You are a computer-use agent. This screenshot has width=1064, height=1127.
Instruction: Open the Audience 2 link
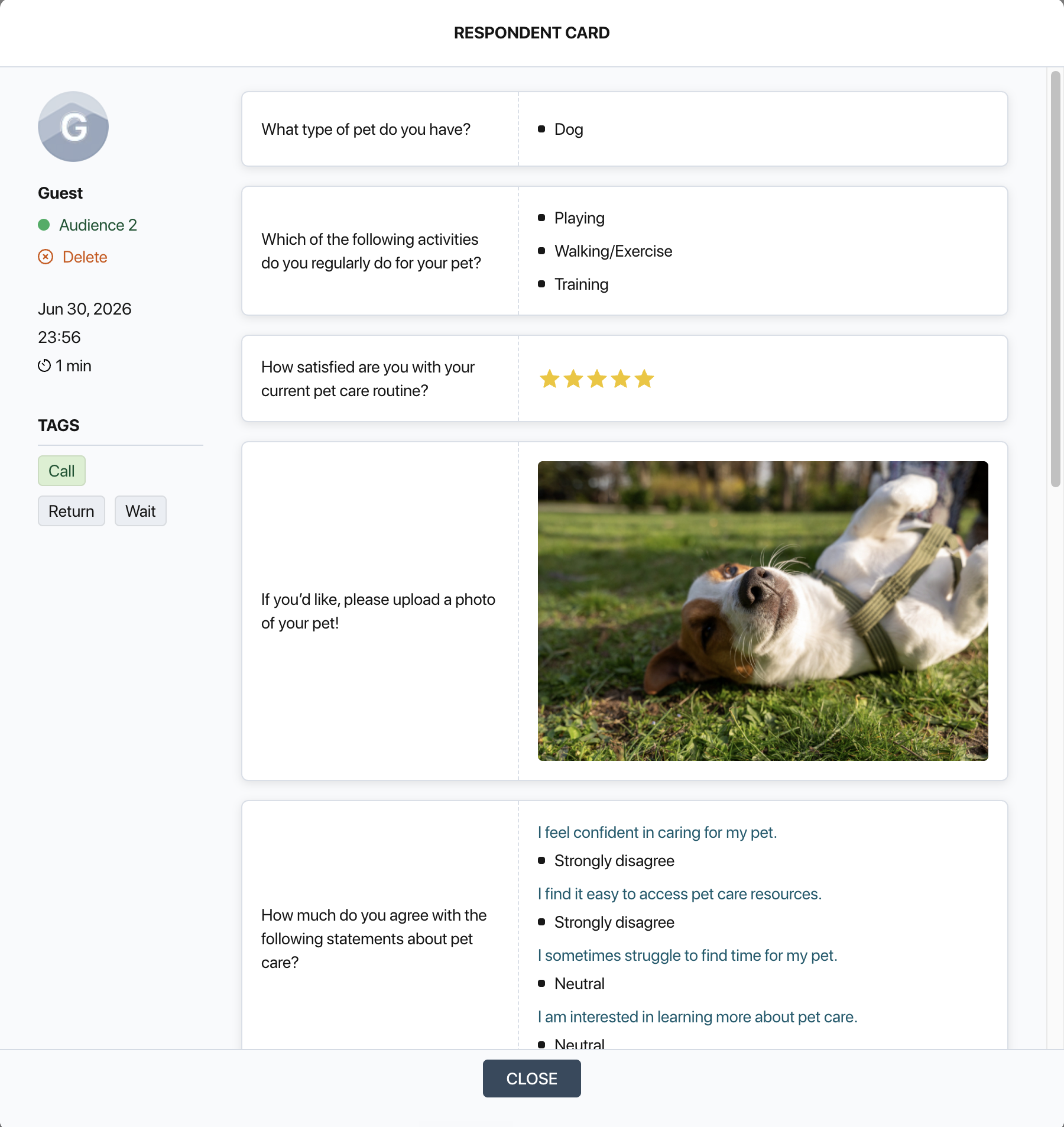(98, 225)
